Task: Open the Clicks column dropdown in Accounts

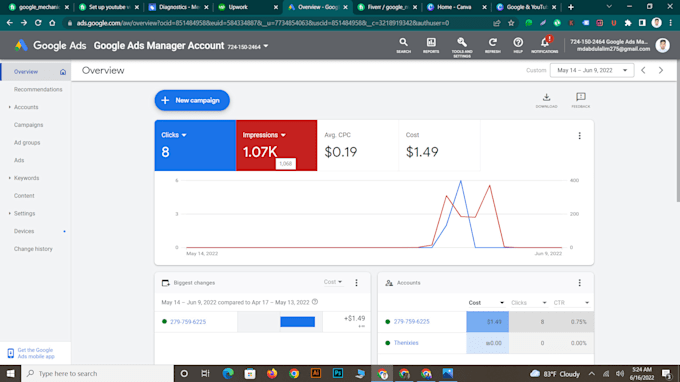Action: coord(529,303)
